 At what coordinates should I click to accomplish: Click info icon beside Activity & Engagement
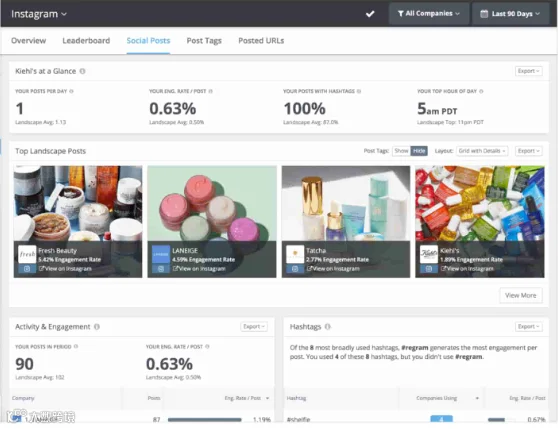tap(97, 327)
